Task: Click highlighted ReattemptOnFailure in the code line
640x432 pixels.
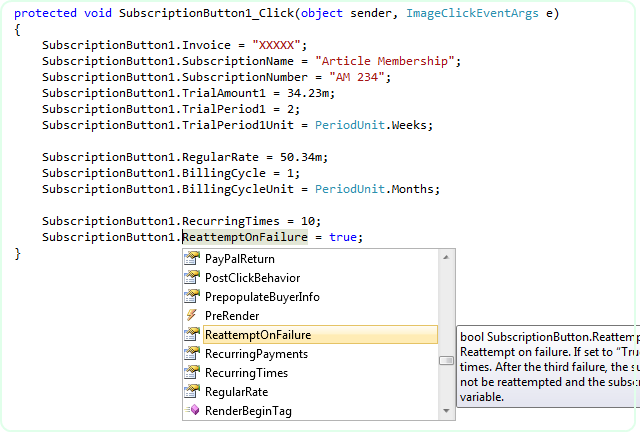Action: tap(244, 237)
